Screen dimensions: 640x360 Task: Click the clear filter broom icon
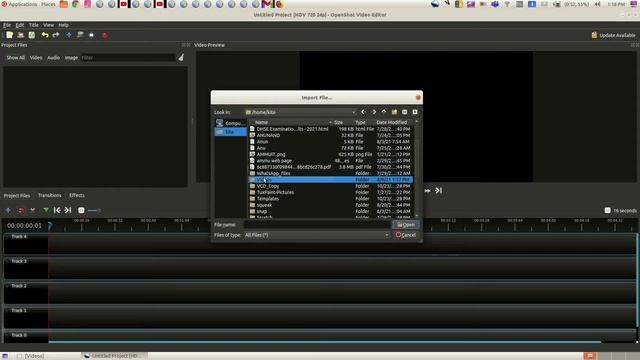point(181,58)
